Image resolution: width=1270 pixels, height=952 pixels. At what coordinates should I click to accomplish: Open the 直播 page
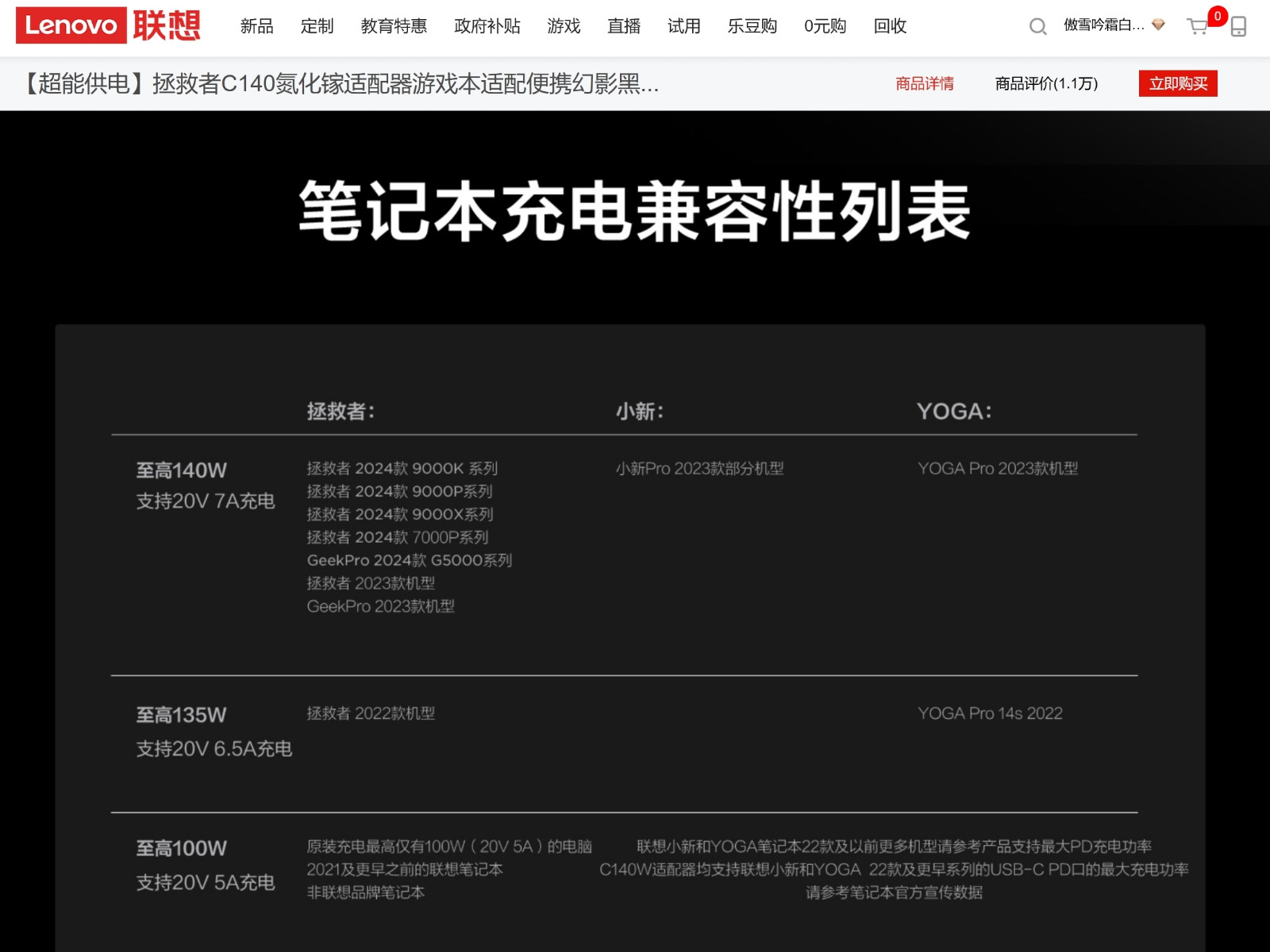pos(624,26)
